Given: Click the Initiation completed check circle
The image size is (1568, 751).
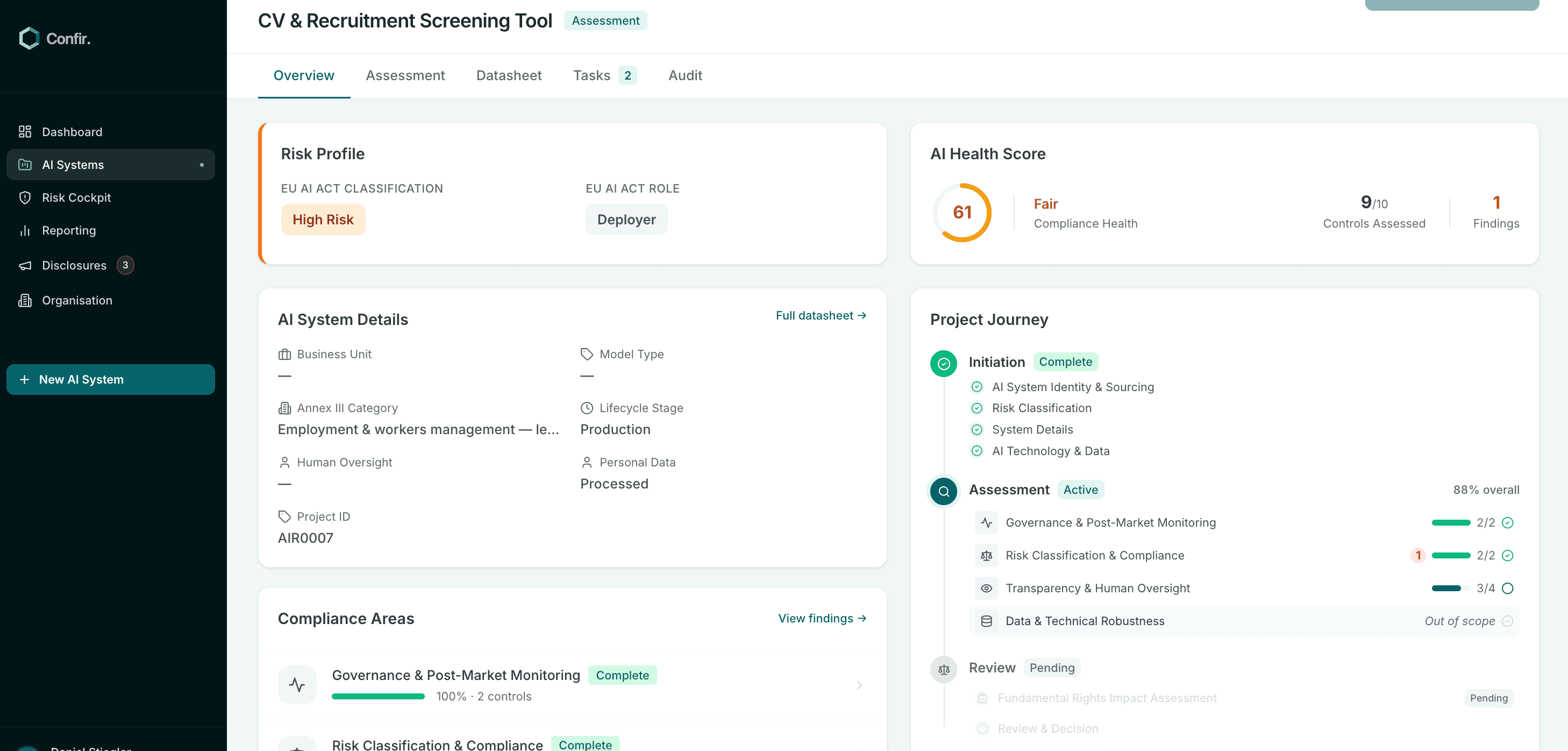Looking at the screenshot, I should coord(944,364).
